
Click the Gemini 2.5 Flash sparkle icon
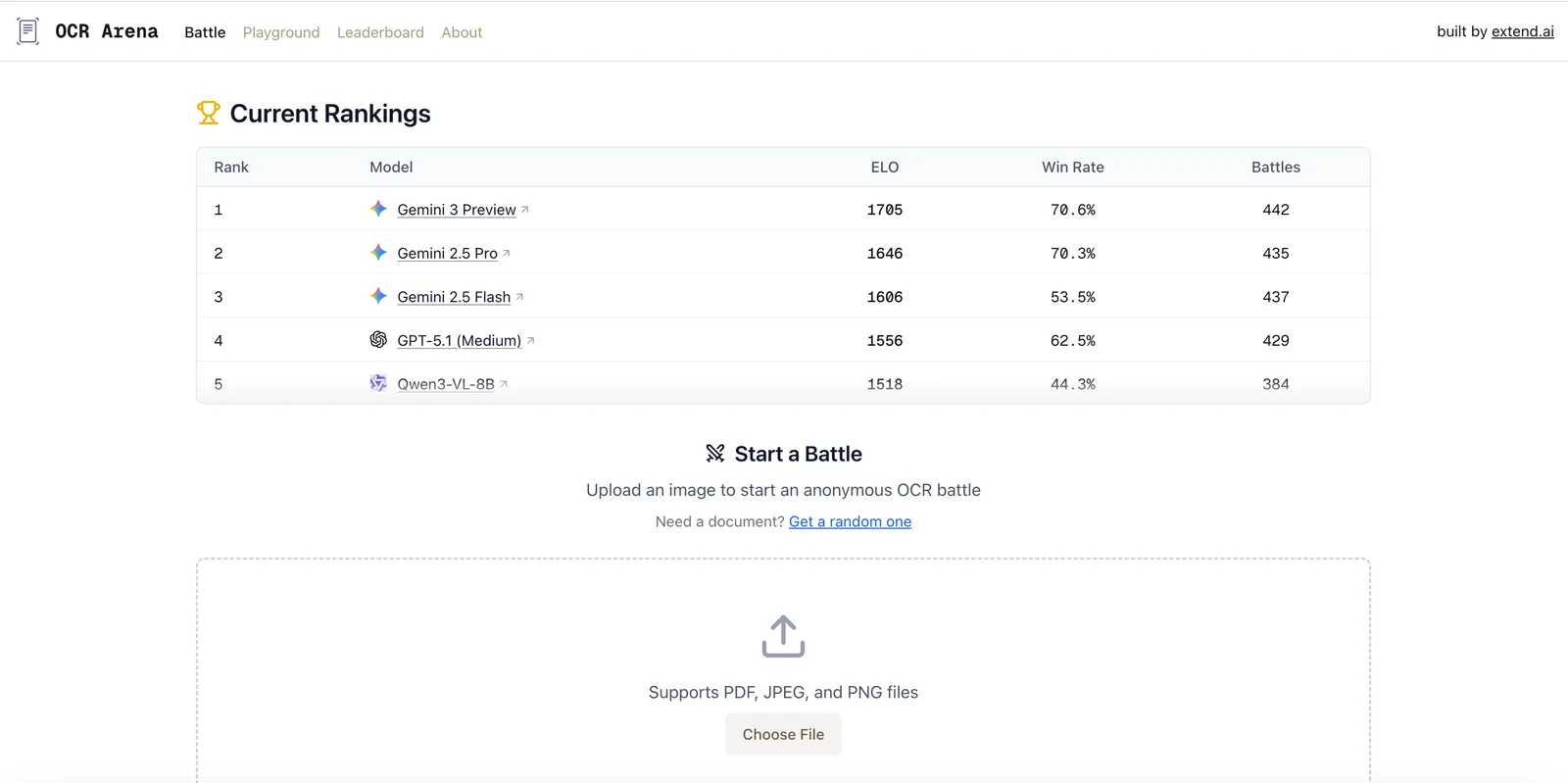378,296
